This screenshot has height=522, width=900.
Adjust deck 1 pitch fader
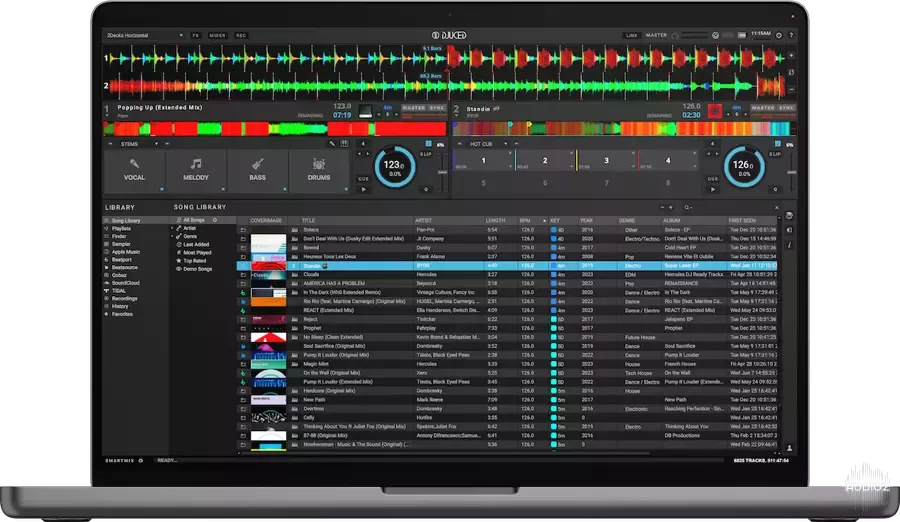pos(443,172)
